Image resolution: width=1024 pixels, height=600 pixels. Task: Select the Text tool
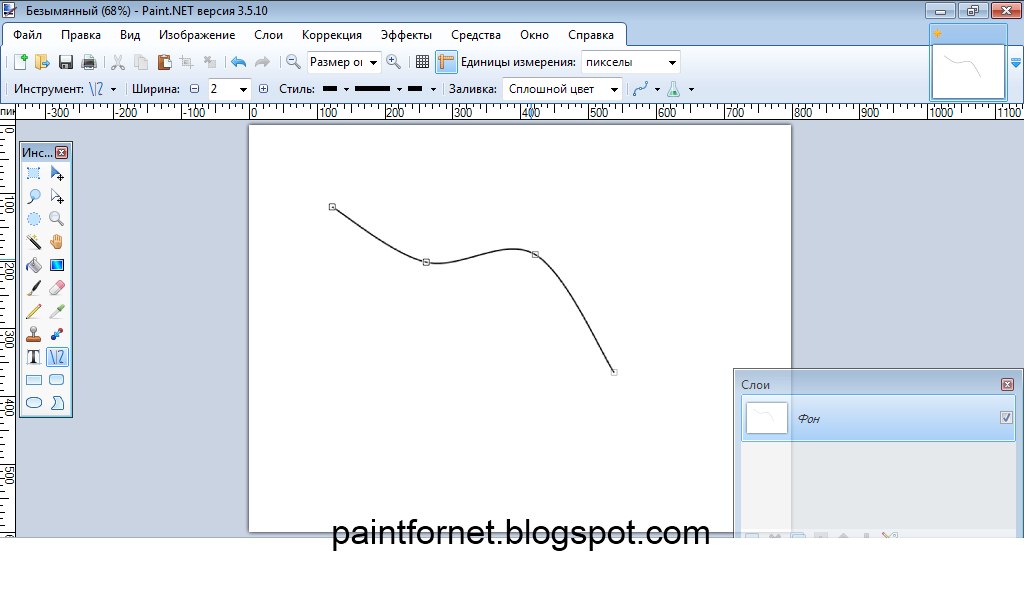click(33, 356)
